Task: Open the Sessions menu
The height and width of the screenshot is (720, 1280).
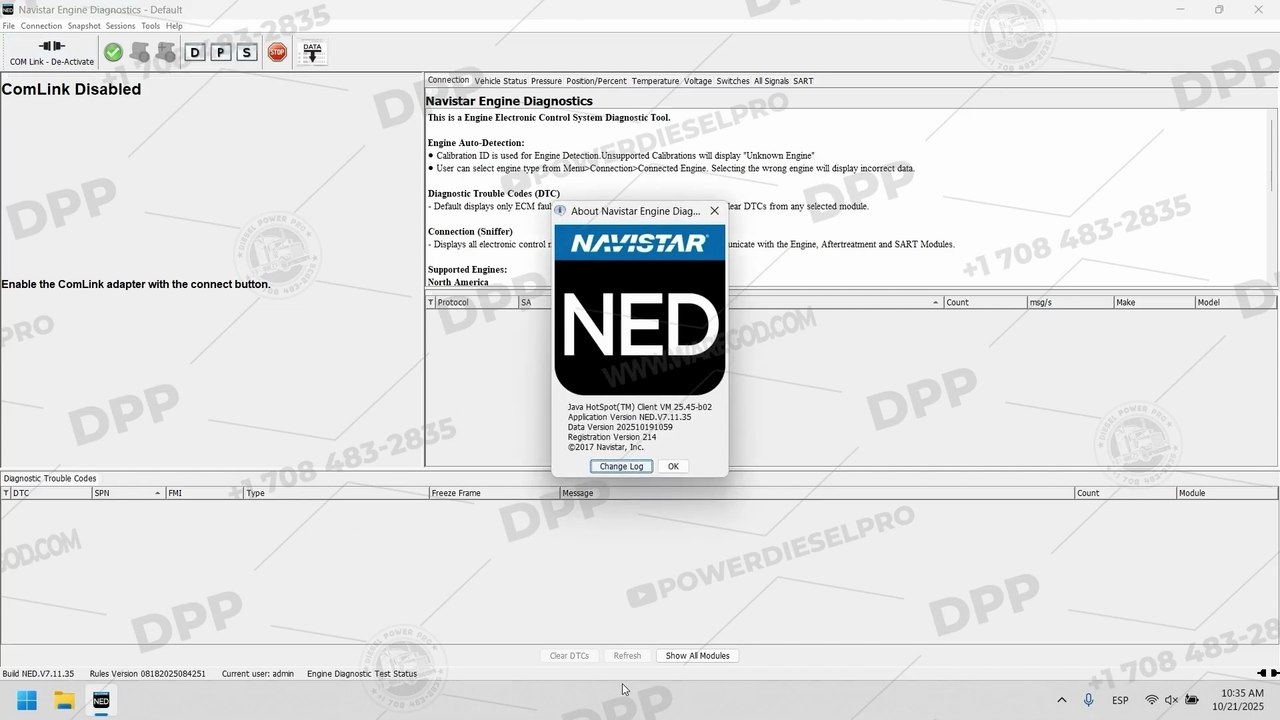Action: coord(121,26)
